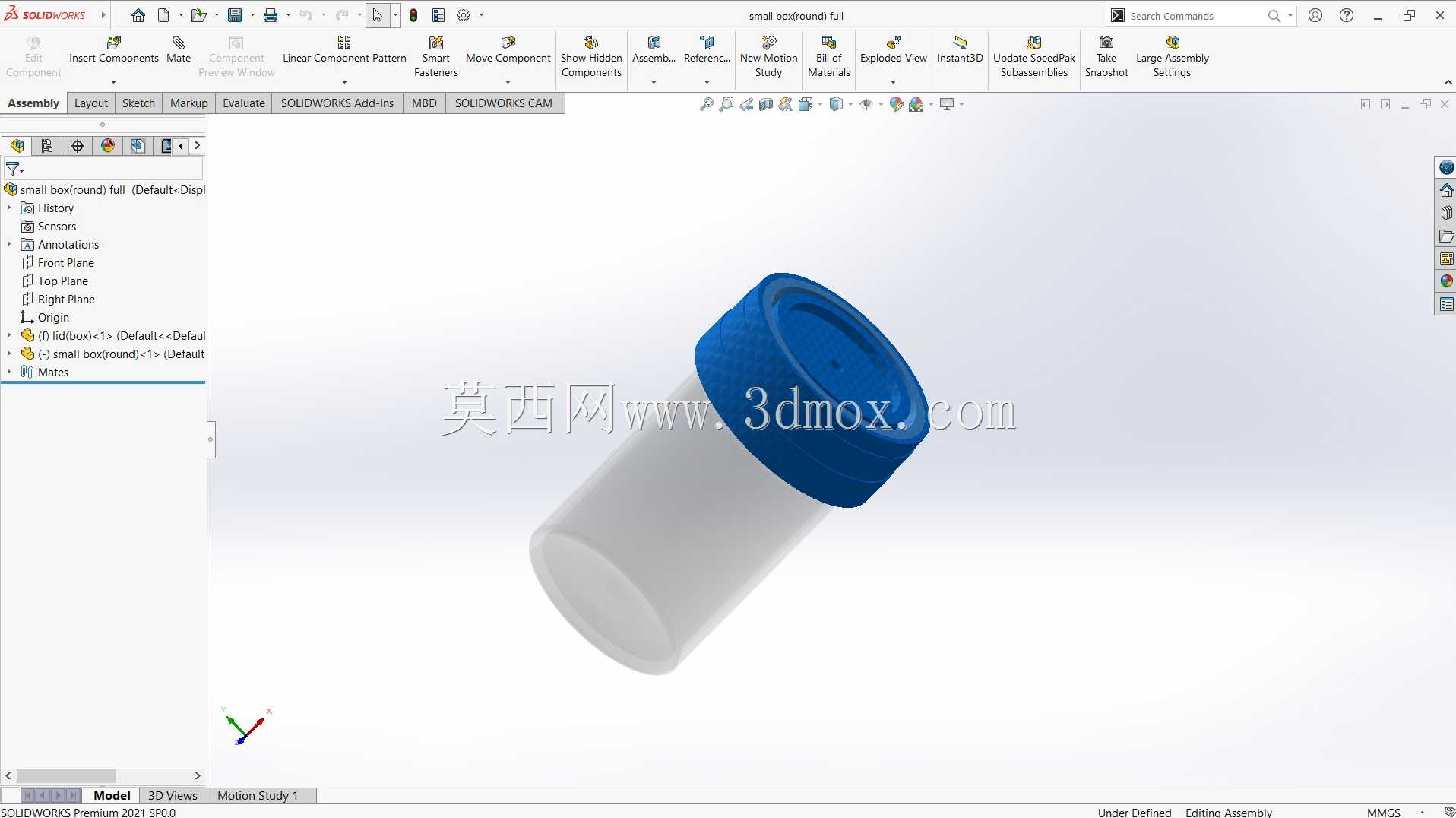Open the SOLIDWORKS CAM tab
The image size is (1456, 818).
coord(504,103)
